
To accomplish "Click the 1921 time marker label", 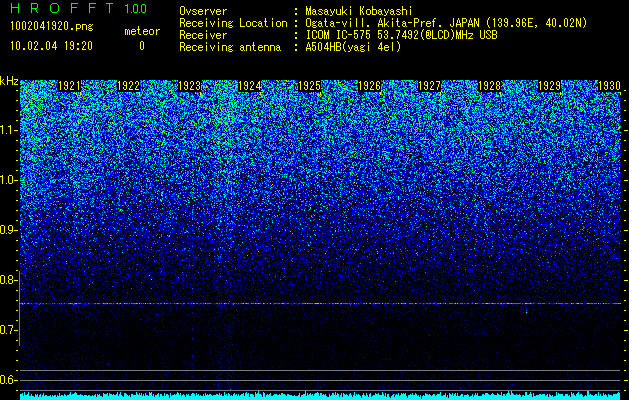I will (x=69, y=86).
